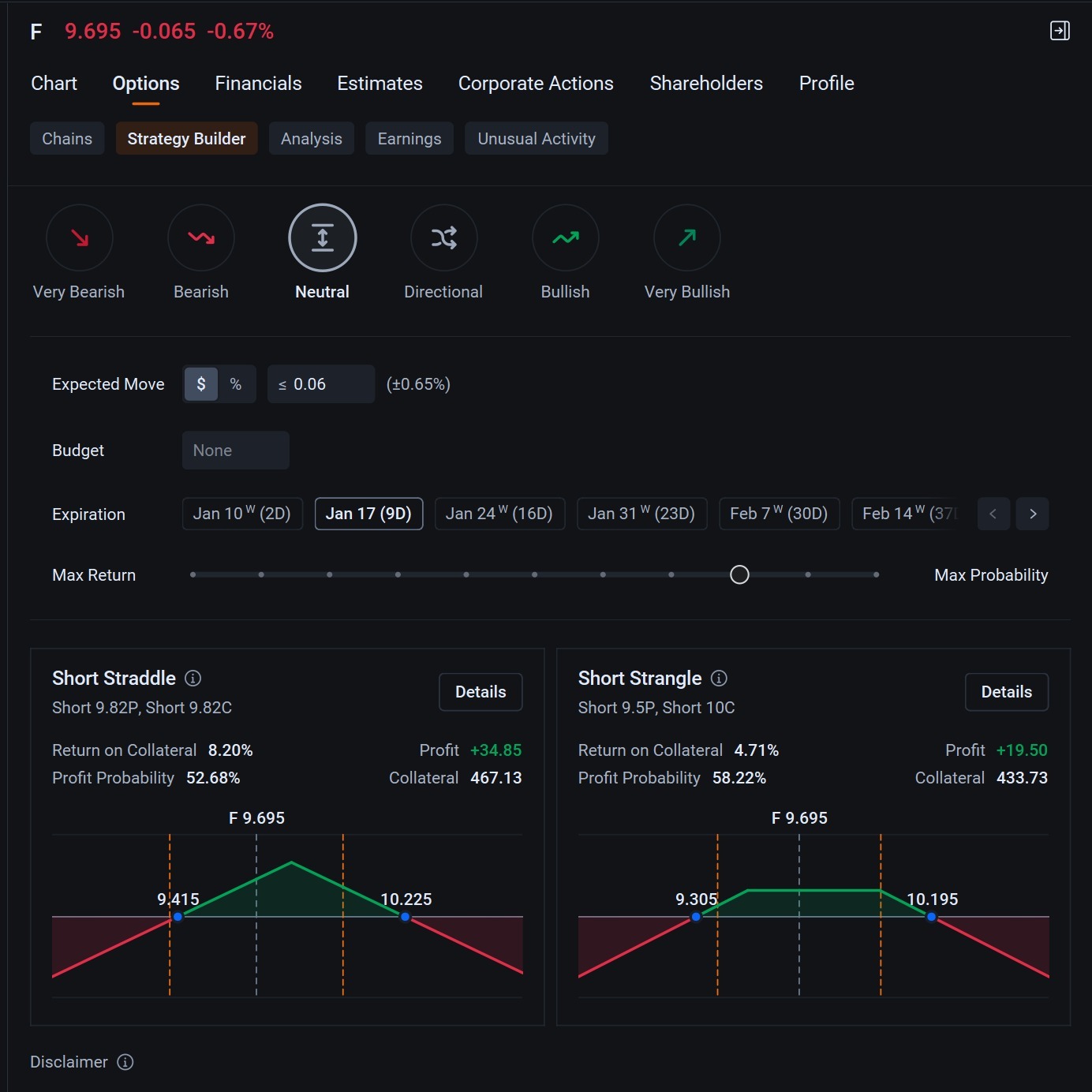Image resolution: width=1092 pixels, height=1092 pixels.
Task: Click the 10.195 breakeven point on Strangle chart
Action: (932, 917)
